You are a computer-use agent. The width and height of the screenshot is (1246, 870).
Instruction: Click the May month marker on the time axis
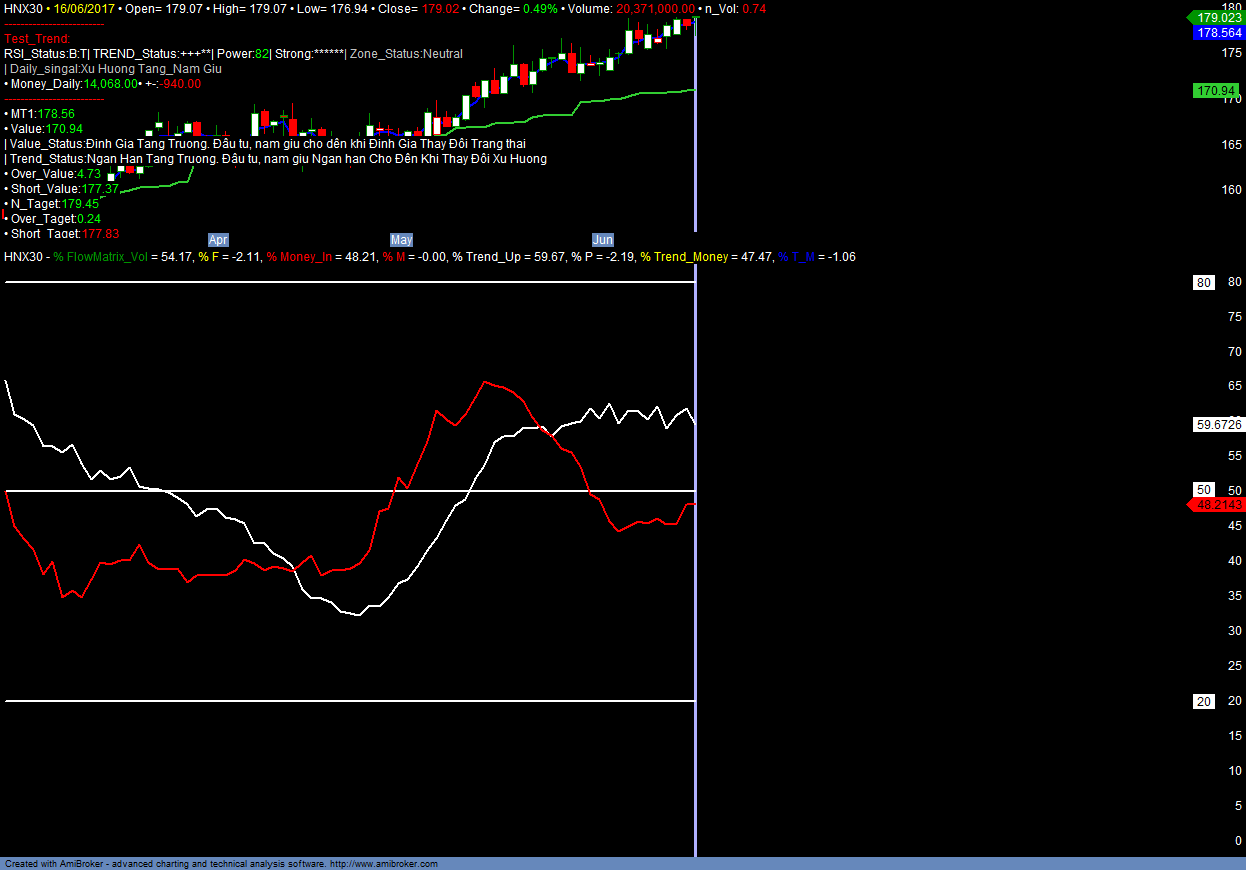[x=401, y=240]
